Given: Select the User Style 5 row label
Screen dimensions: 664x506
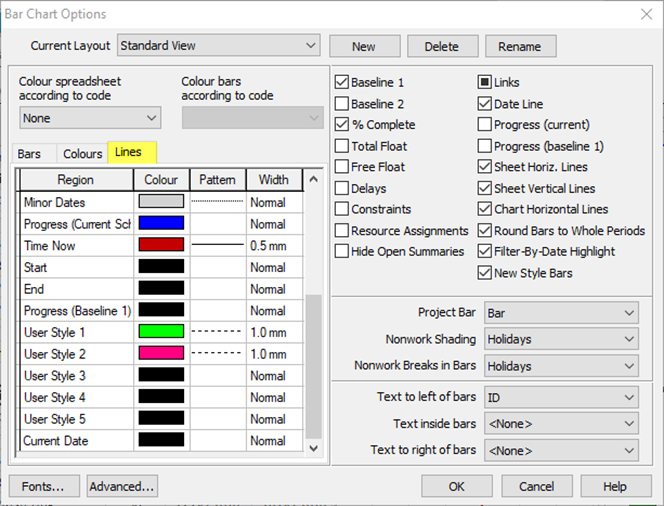Looking at the screenshot, I should [55, 419].
